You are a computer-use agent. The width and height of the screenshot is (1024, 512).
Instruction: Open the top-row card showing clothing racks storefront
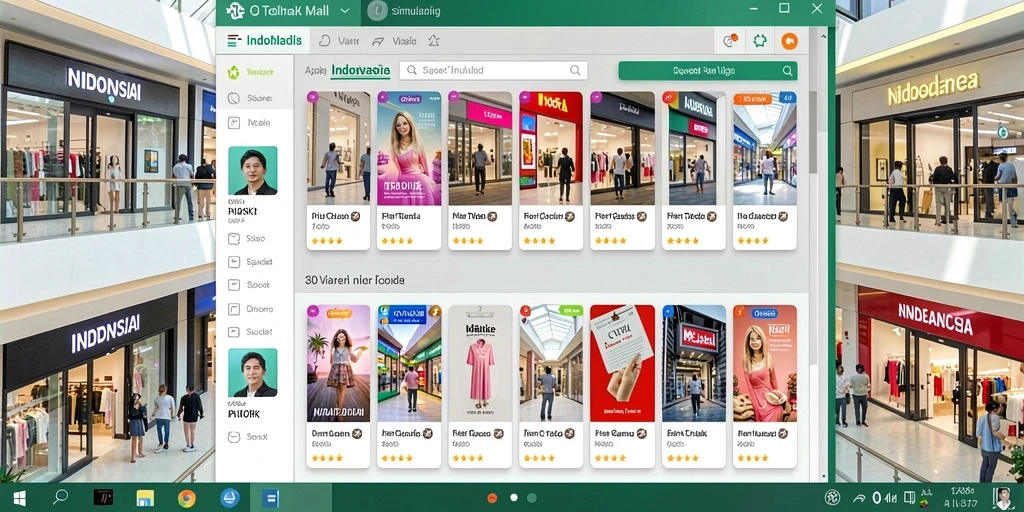(622, 170)
